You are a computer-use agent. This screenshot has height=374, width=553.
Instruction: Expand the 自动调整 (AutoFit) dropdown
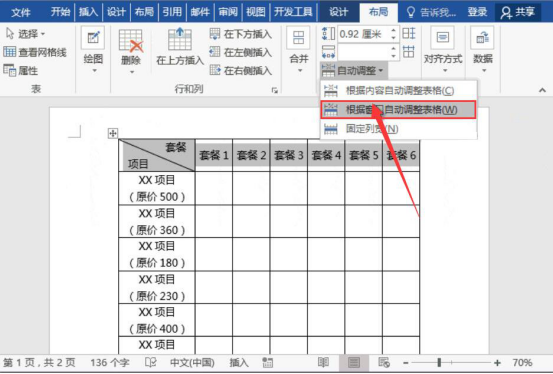(353, 71)
